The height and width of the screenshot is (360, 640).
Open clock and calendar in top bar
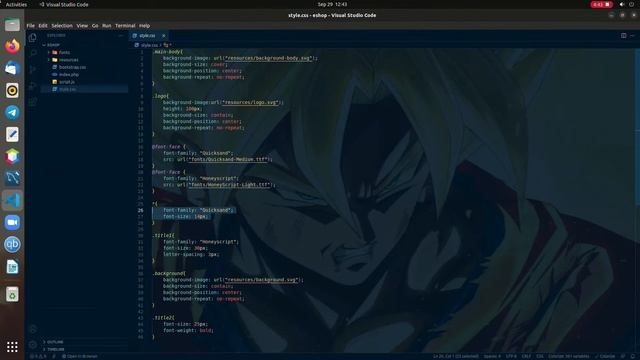click(332, 4)
